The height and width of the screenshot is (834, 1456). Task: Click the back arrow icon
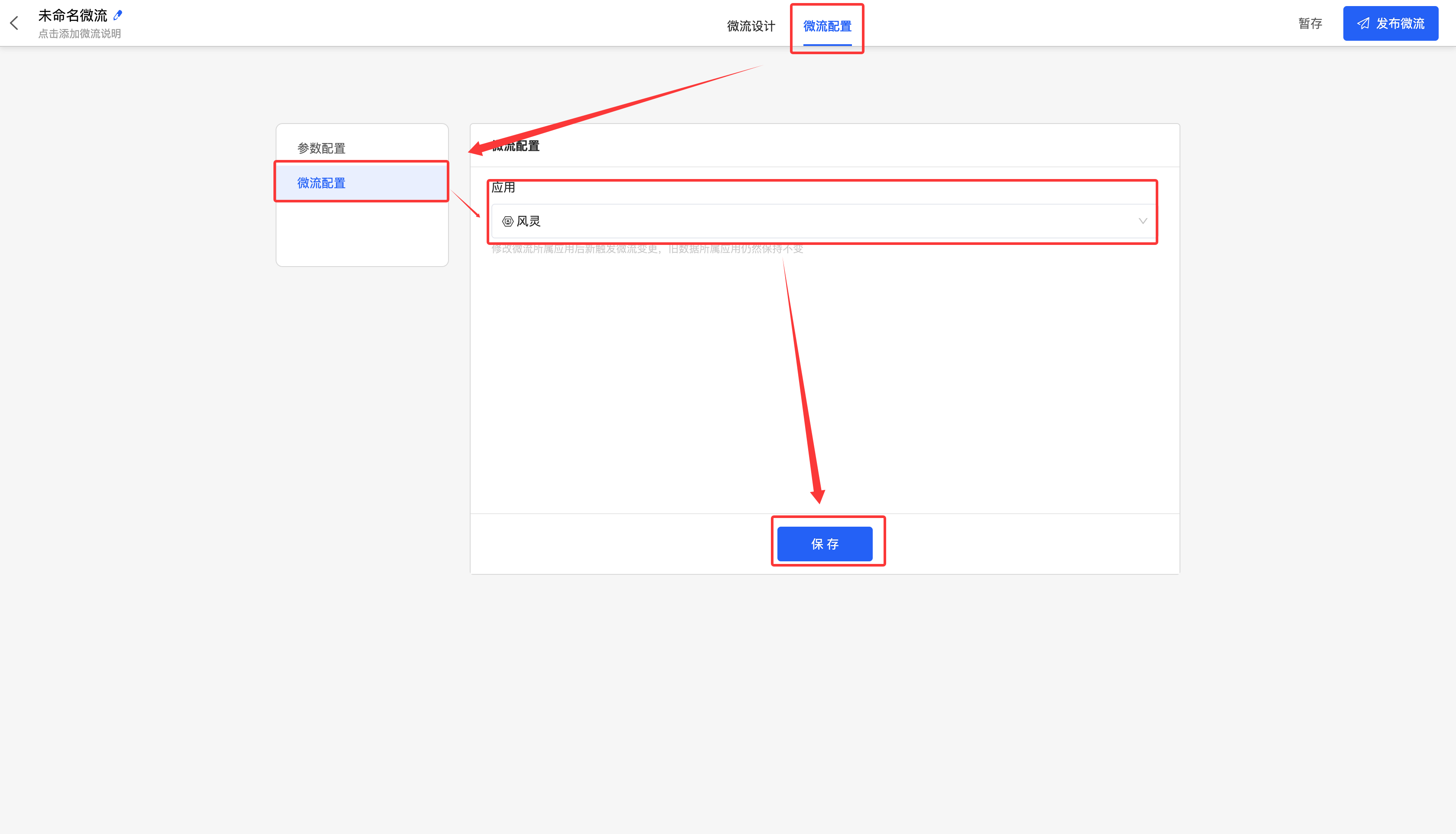[x=14, y=23]
